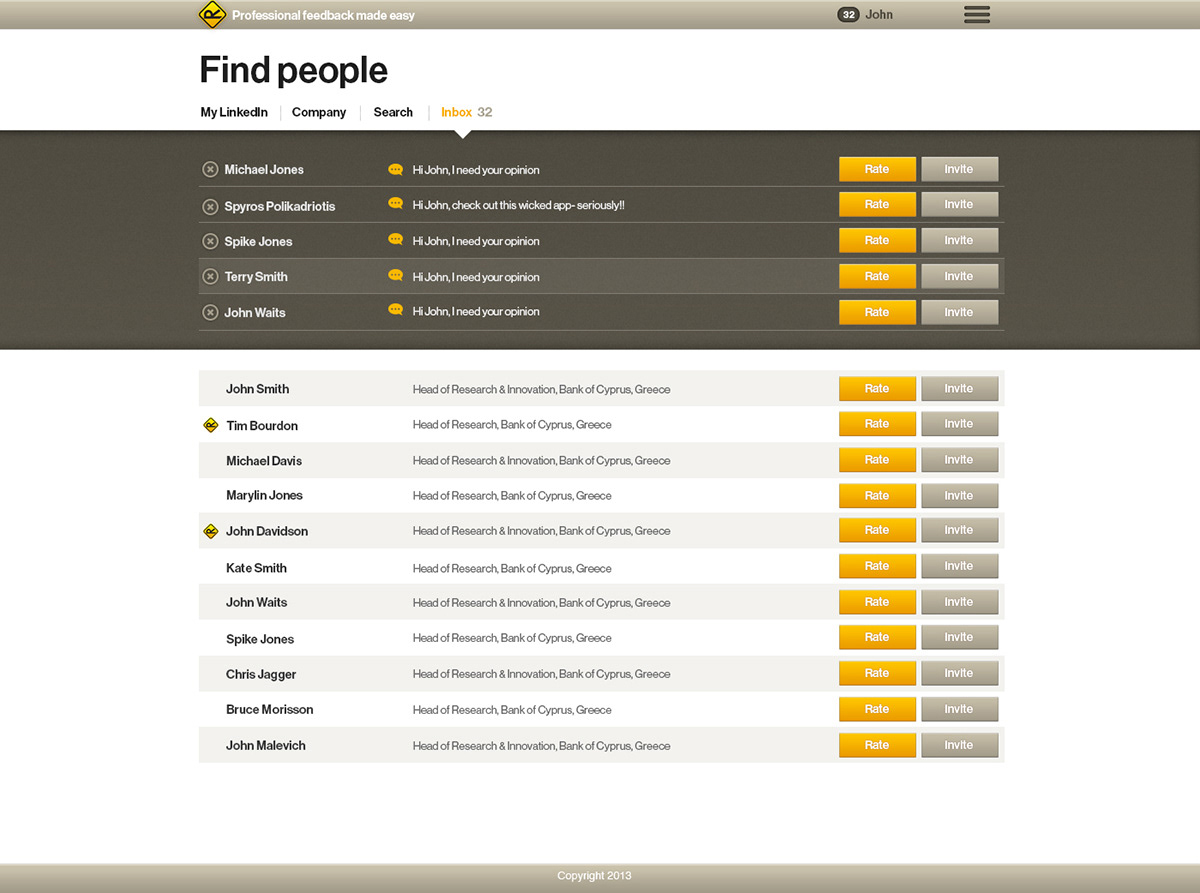Click the yellow diamond app logo
Screen dimensions: 1200x893
[x=212, y=15]
